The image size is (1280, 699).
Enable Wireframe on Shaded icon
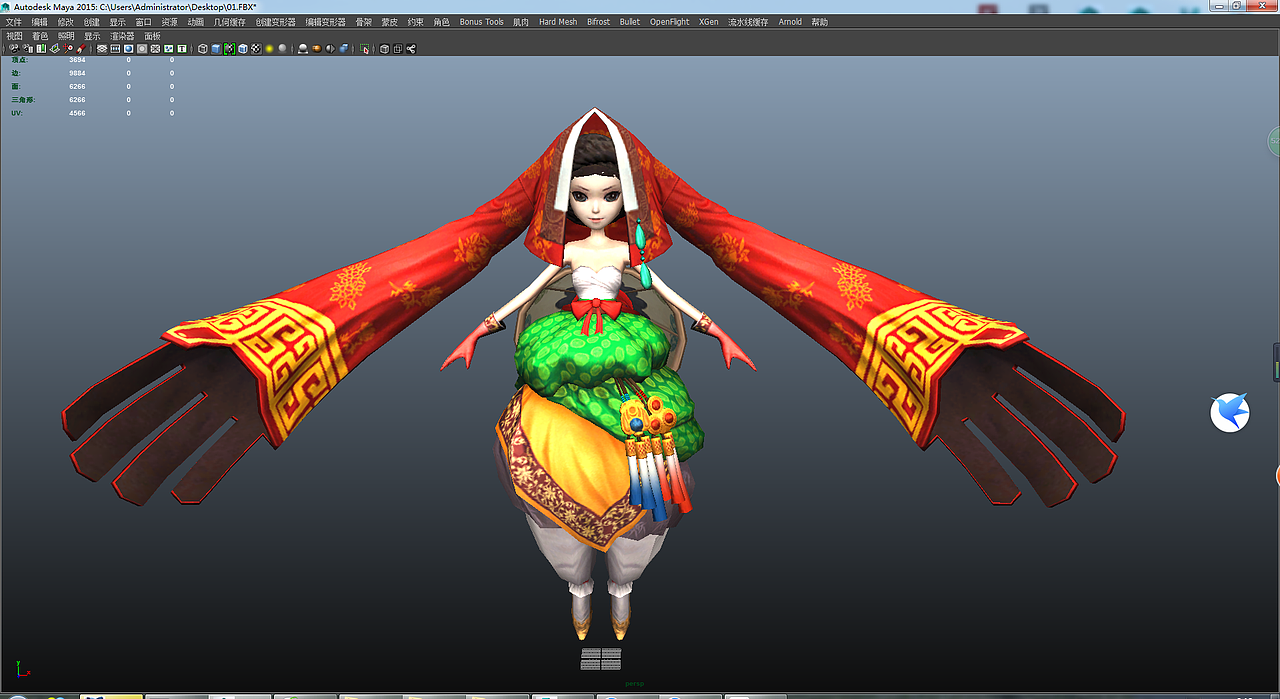pyautogui.click(x=243, y=48)
